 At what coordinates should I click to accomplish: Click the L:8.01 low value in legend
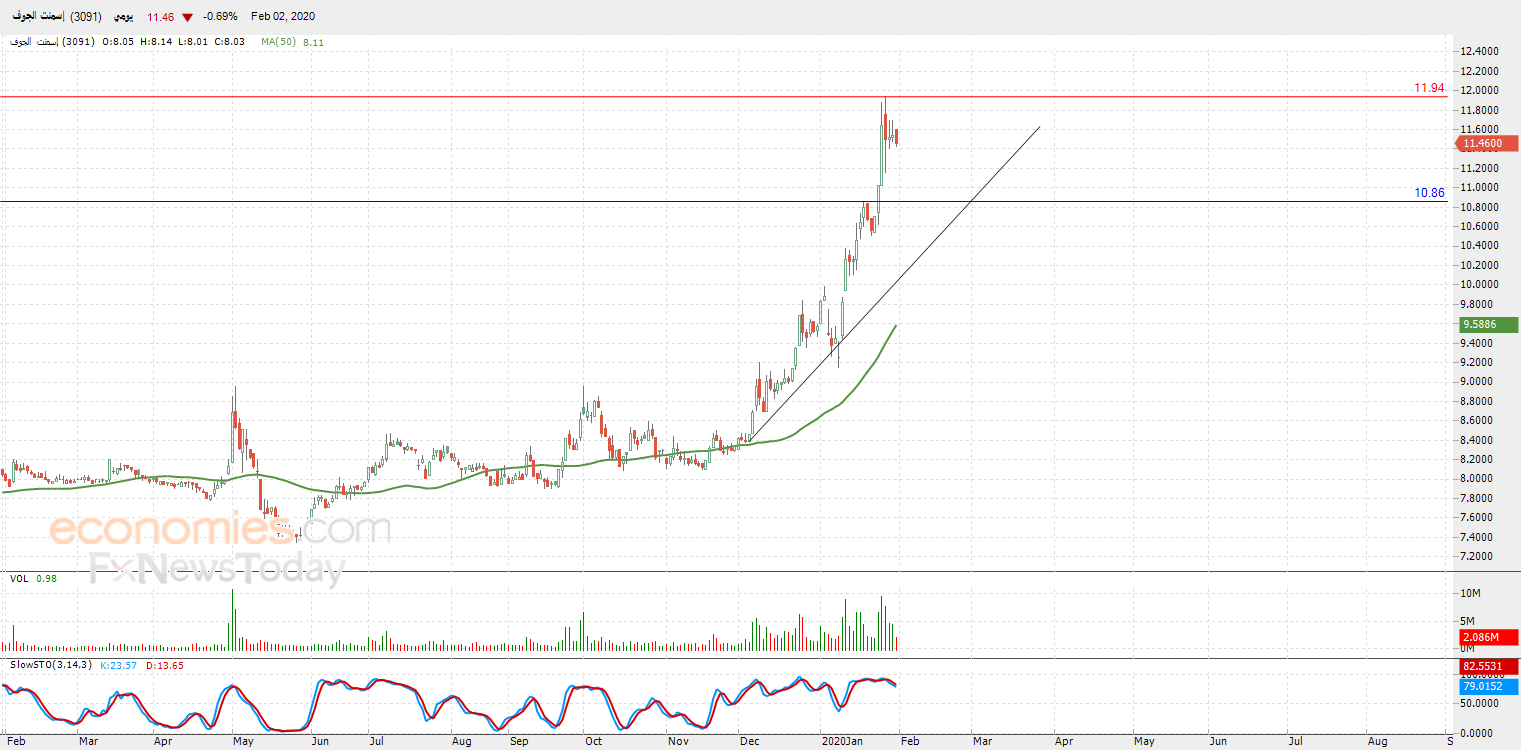click(x=192, y=42)
